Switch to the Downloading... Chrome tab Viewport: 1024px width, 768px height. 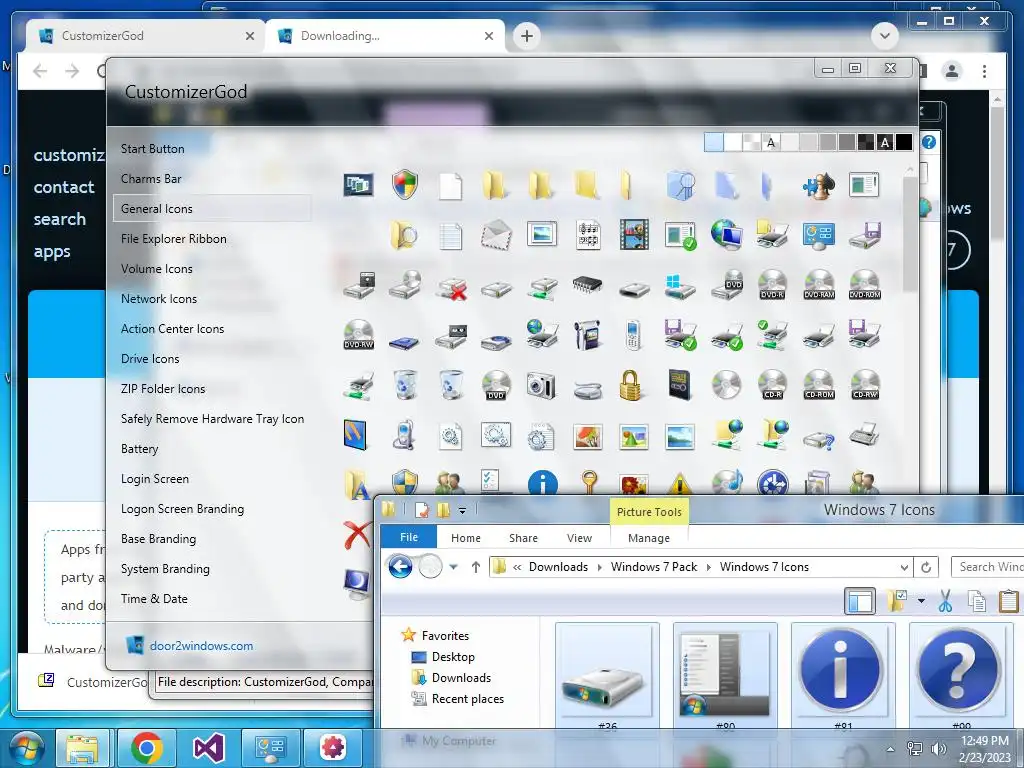385,36
